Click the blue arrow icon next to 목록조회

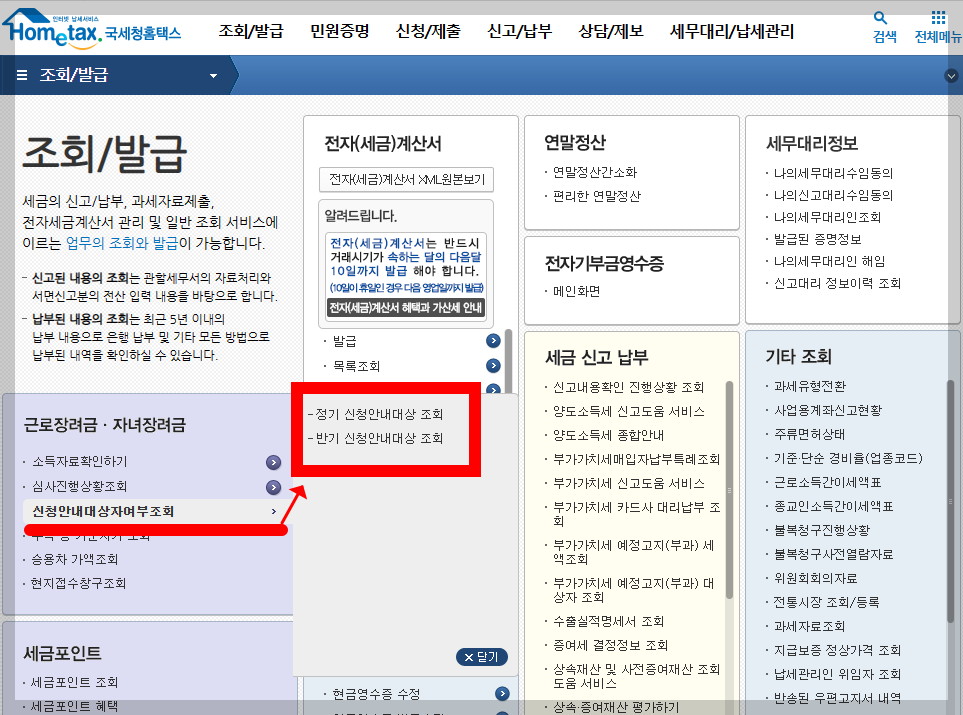[x=492, y=366]
